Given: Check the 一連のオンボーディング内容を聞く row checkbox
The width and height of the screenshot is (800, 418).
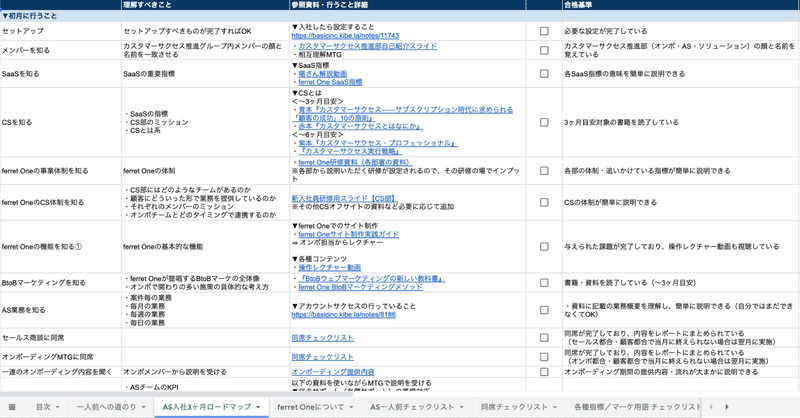Looking at the screenshot, I should 544,372.
